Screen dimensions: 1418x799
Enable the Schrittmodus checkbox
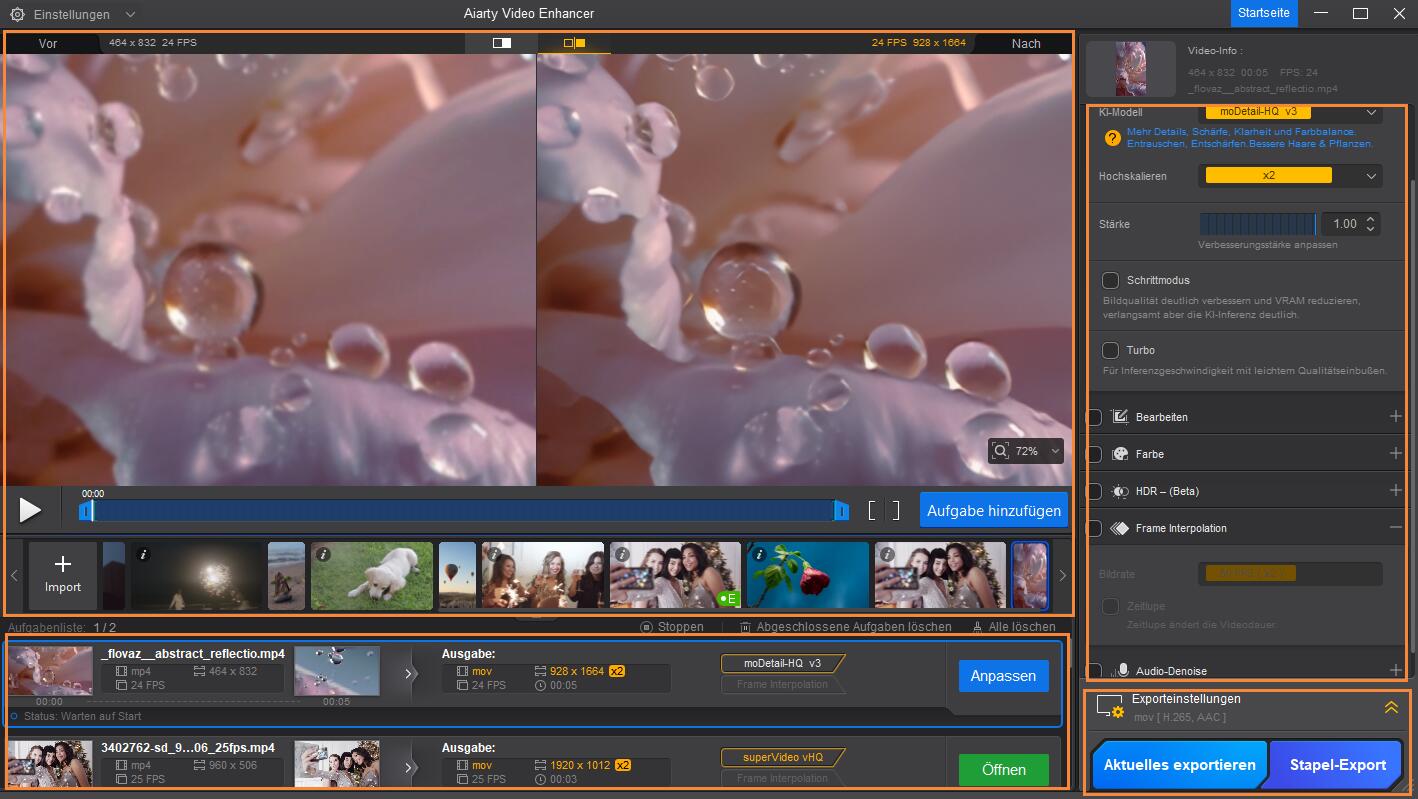point(1110,280)
